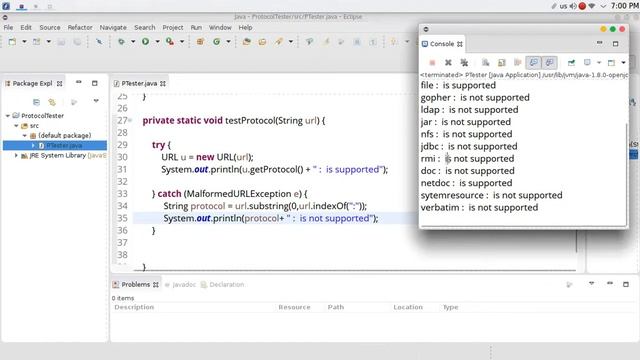Click the Description column header in Problems
The image size is (640, 360).
[x=134, y=307]
